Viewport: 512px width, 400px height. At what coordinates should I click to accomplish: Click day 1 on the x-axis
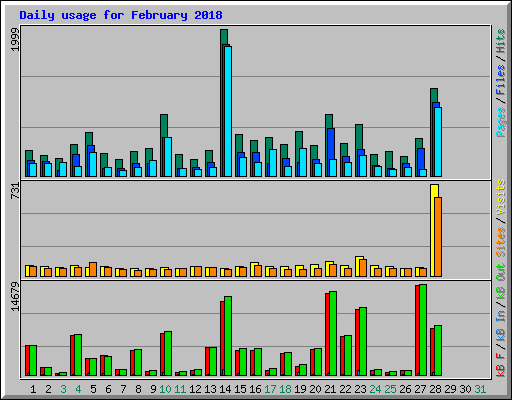33,389
